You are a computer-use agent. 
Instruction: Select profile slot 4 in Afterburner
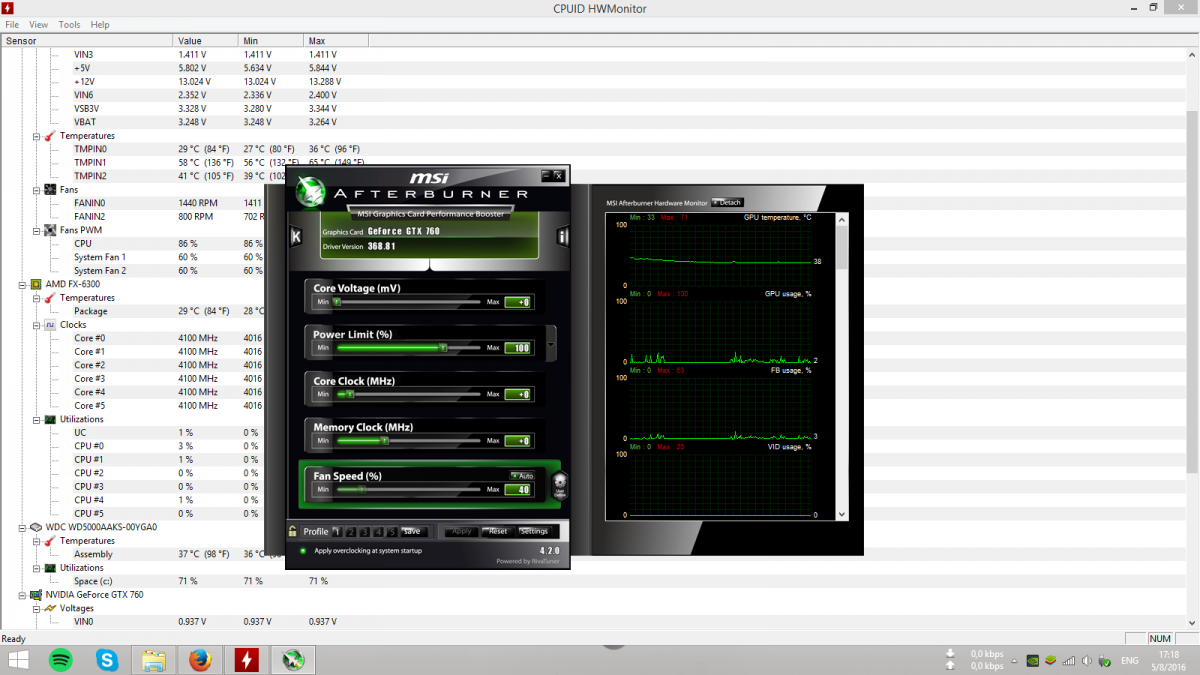pyautogui.click(x=379, y=531)
